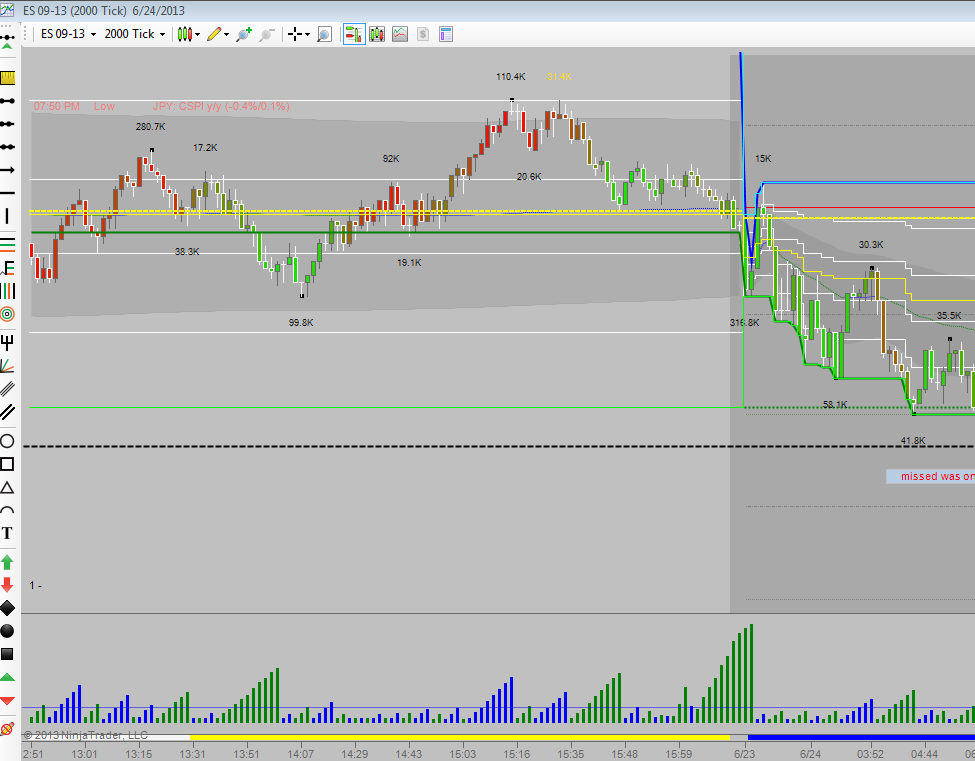Click the '280.7K' volume label
The height and width of the screenshot is (761, 975).
(150, 127)
